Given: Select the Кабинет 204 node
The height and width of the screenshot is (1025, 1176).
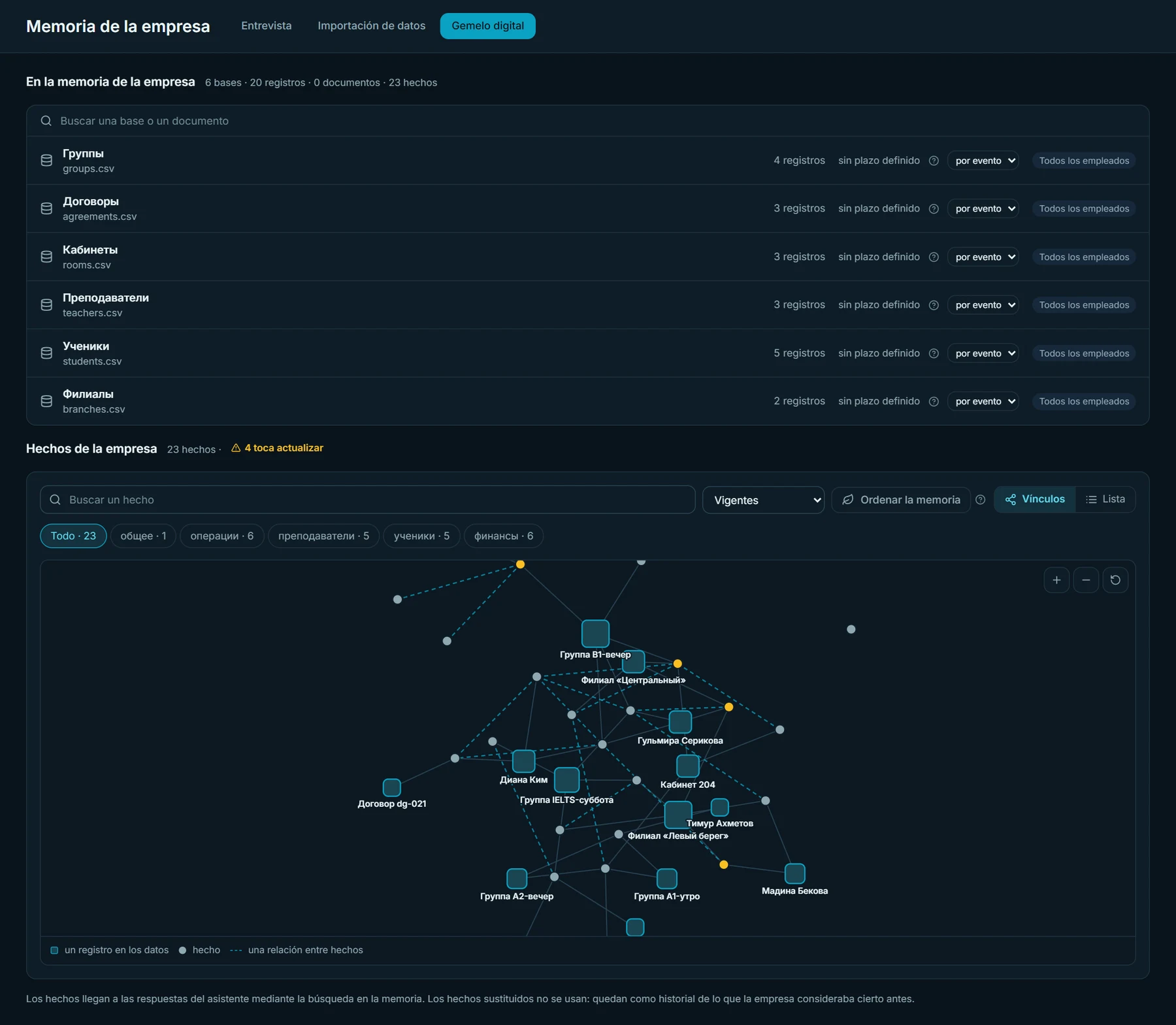Looking at the screenshot, I should tap(687, 766).
